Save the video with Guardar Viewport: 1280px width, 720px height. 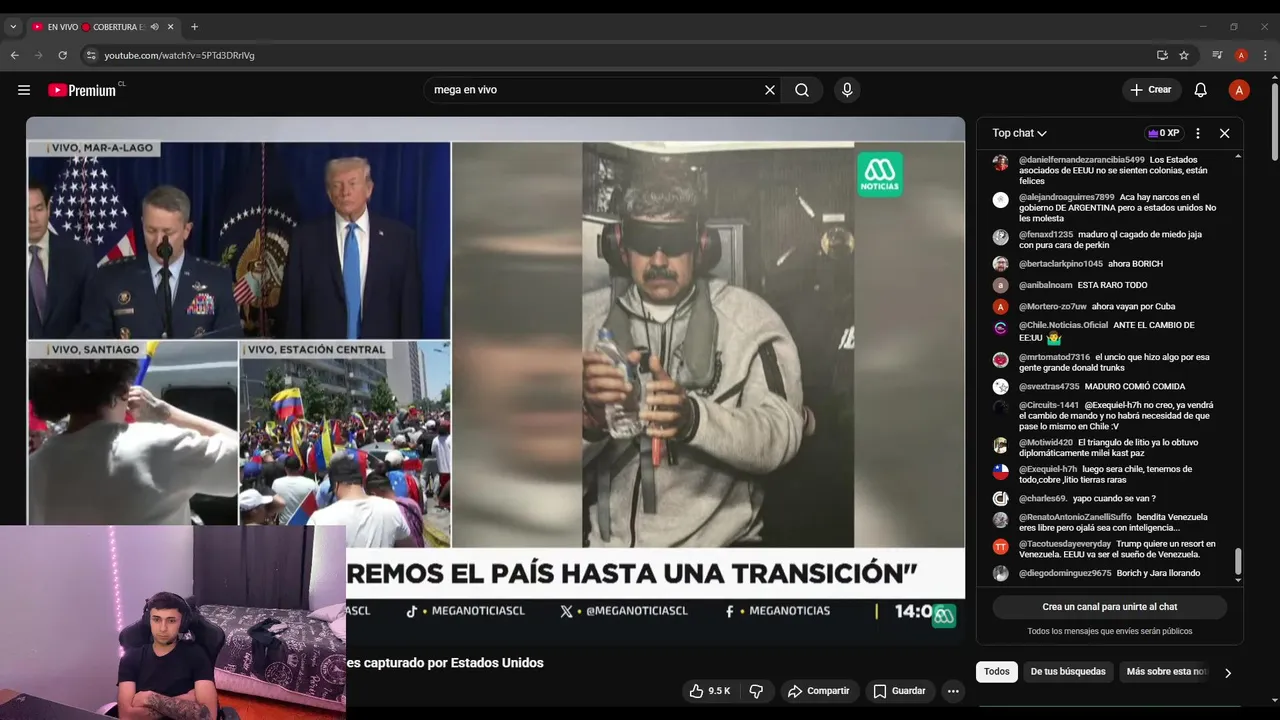(899, 691)
